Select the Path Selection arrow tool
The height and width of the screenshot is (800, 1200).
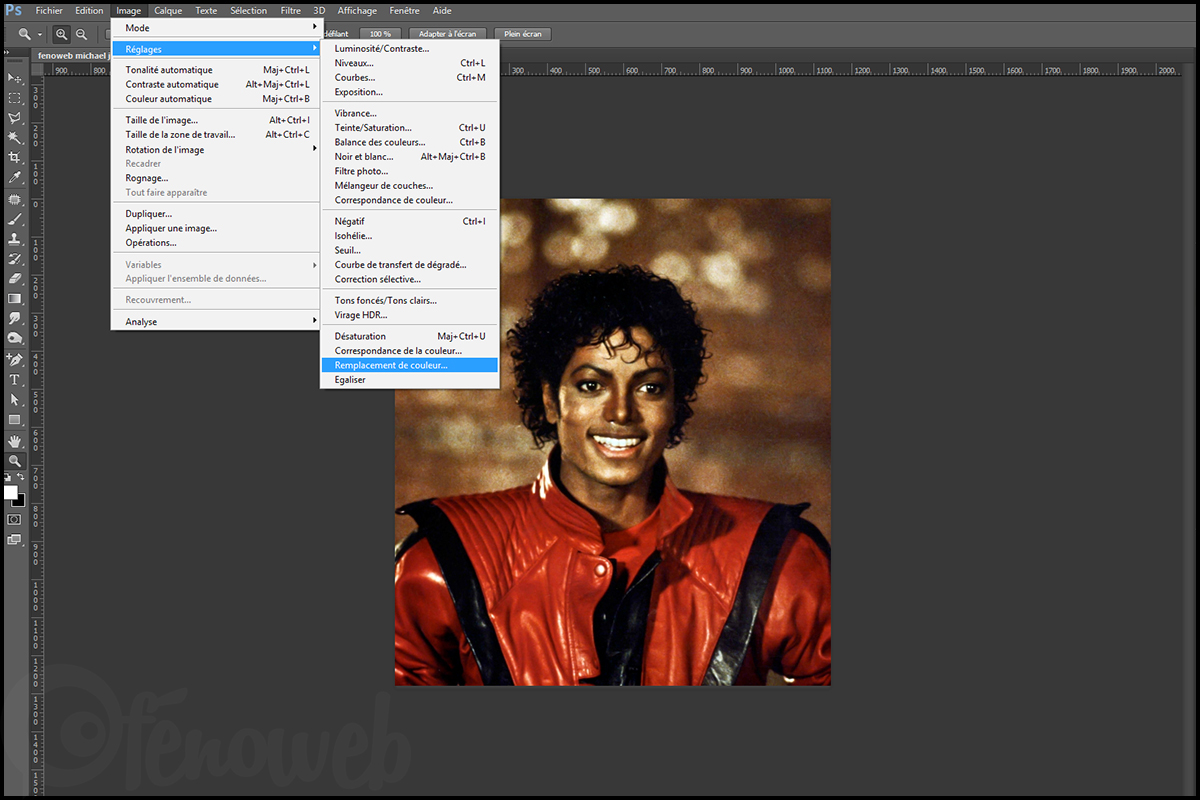pos(15,400)
